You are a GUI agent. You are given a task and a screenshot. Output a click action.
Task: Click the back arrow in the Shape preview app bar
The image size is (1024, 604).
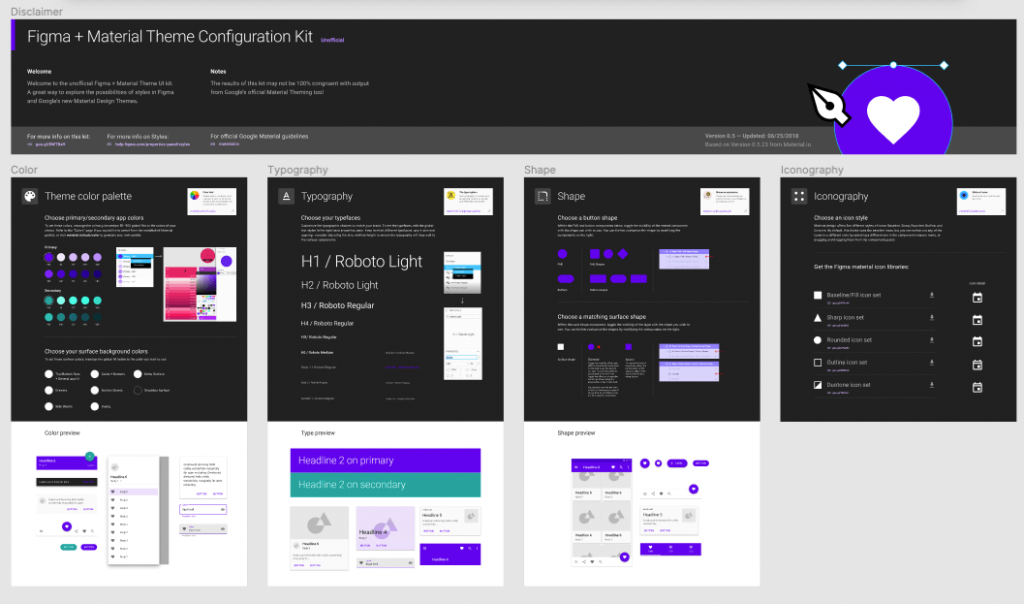pos(578,467)
